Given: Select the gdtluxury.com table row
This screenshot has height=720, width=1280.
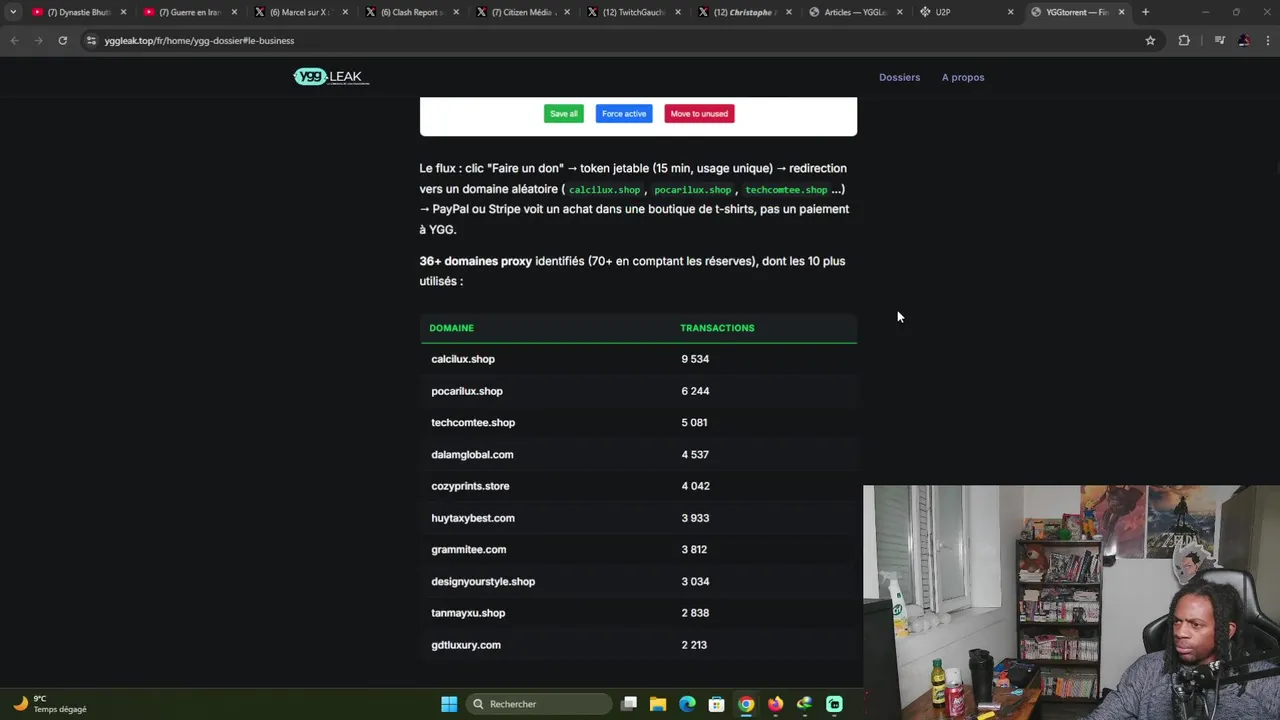Looking at the screenshot, I should pyautogui.click(x=638, y=645).
